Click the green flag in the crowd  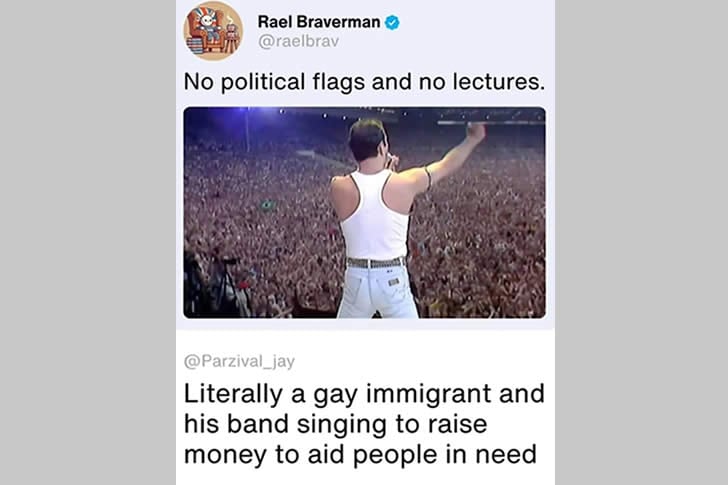(266, 205)
